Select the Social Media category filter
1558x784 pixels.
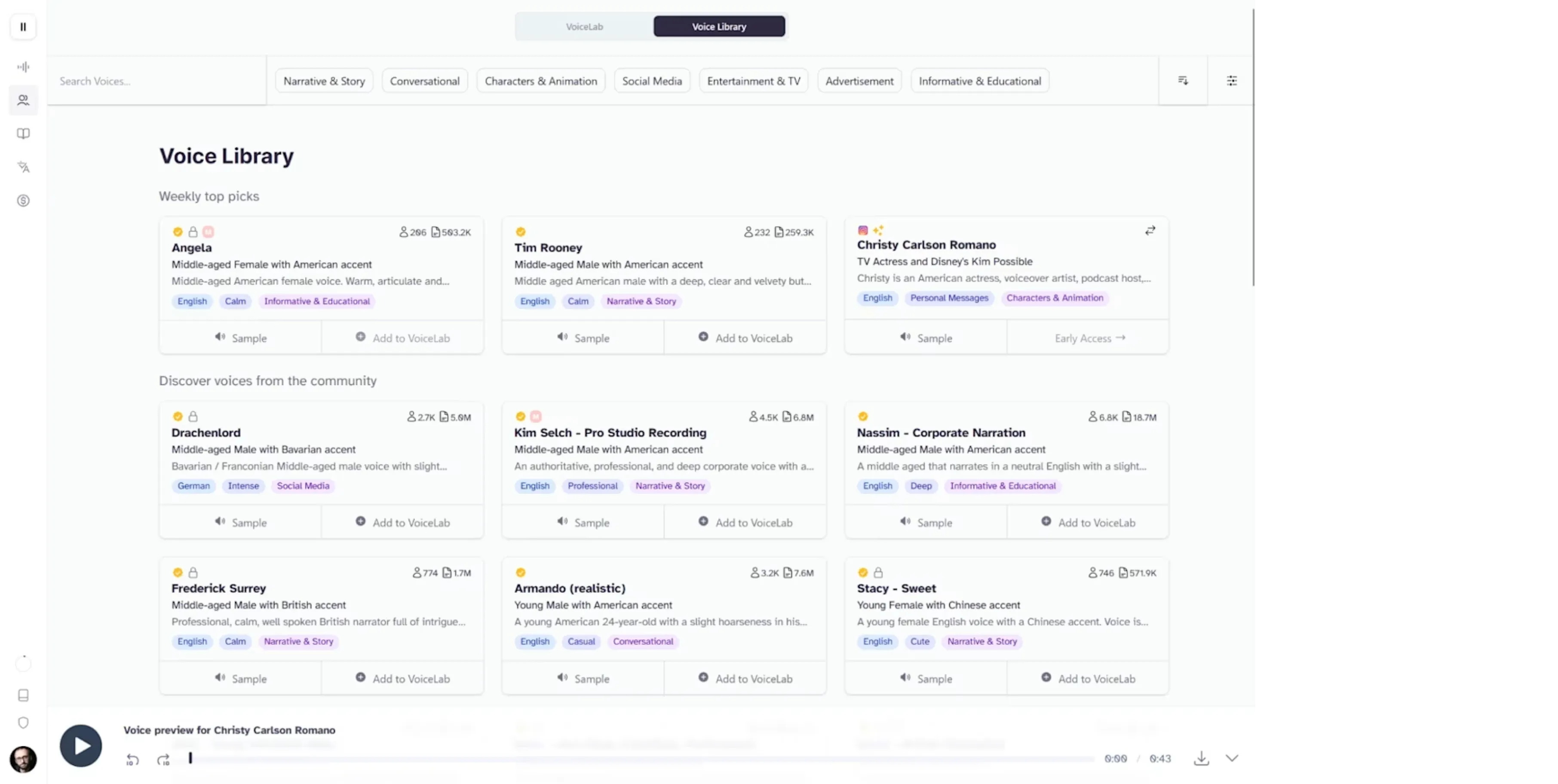[x=651, y=80]
